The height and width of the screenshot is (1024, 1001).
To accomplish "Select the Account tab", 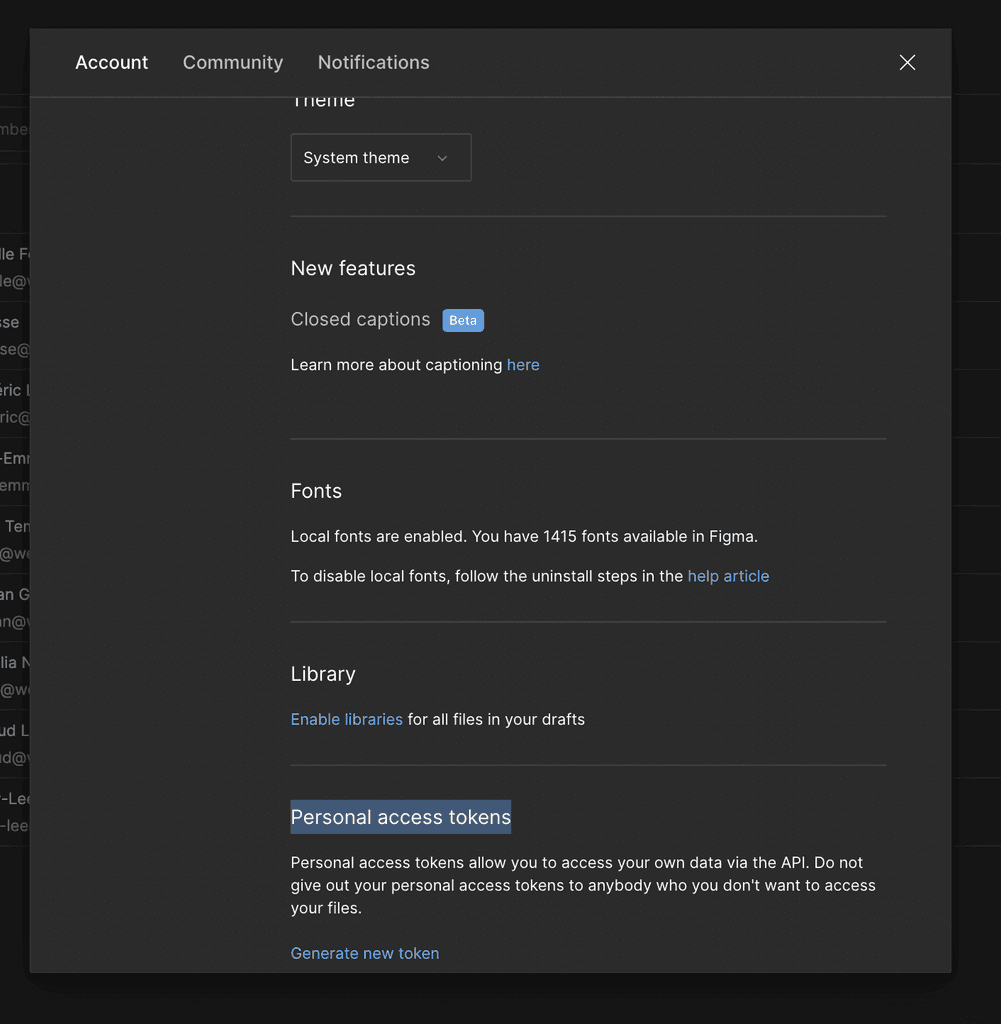I will [x=111, y=62].
